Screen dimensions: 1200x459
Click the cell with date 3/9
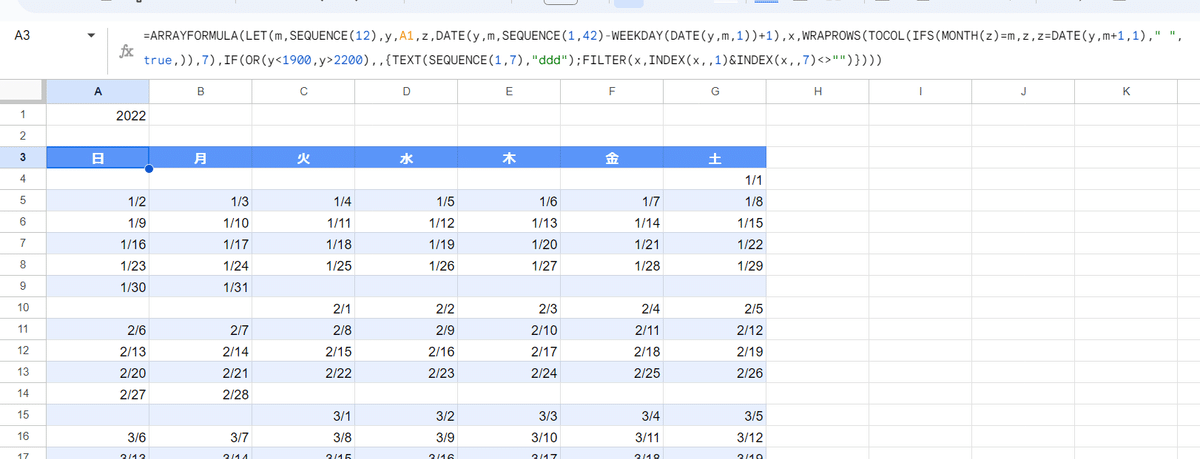[x=406, y=437]
